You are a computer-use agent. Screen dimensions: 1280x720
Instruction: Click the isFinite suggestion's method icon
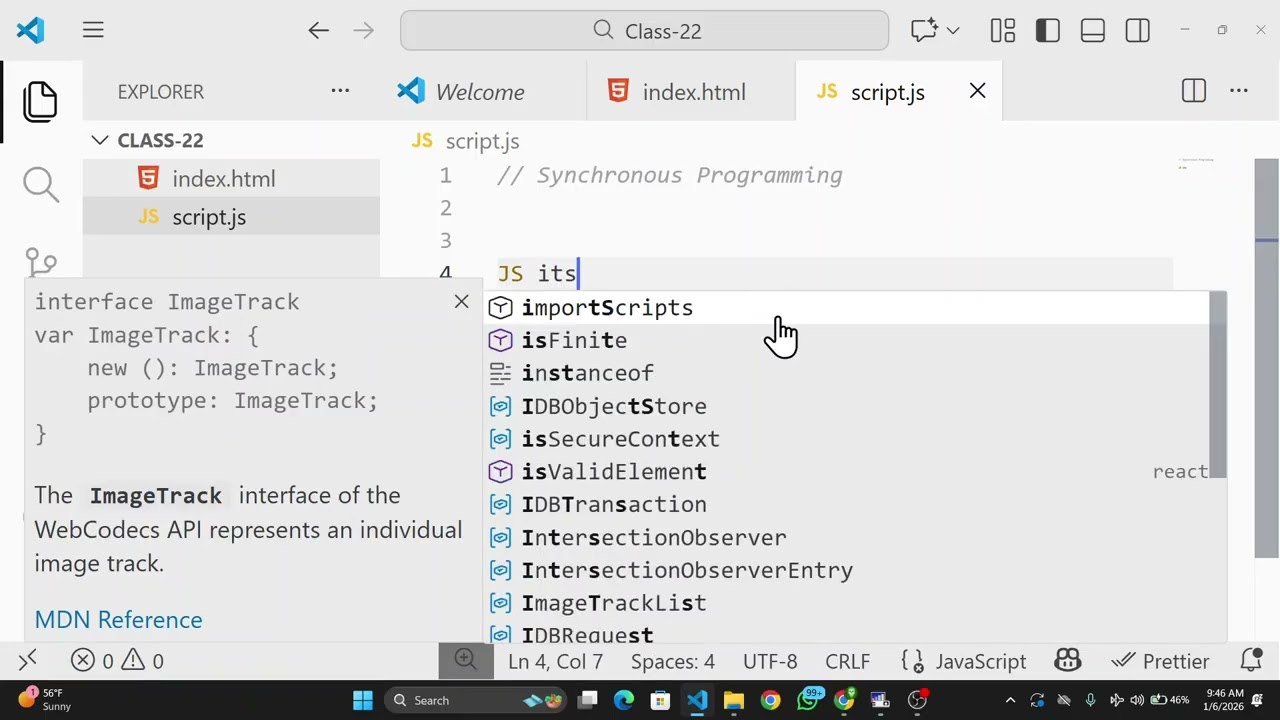pyautogui.click(x=500, y=341)
